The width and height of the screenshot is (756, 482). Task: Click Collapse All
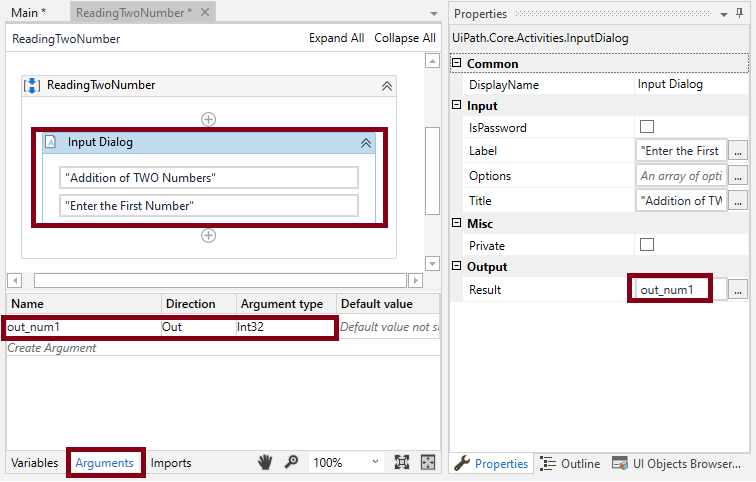405,38
